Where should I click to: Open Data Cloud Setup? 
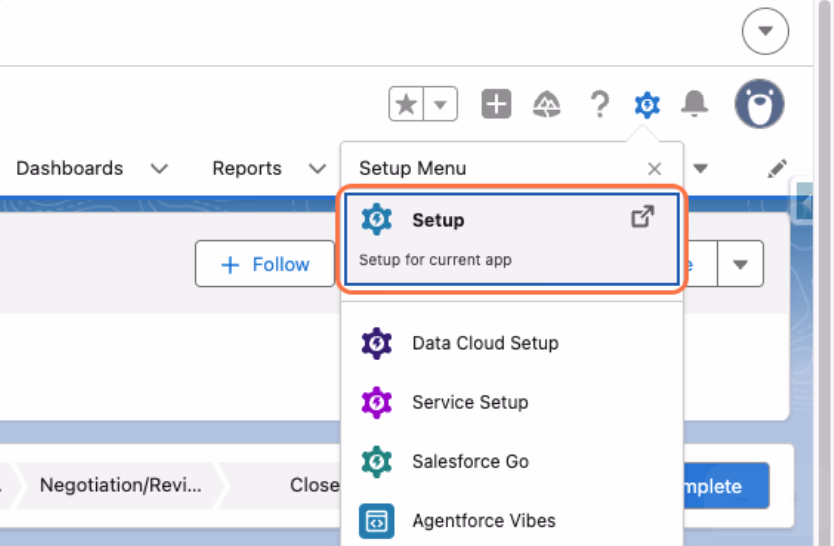click(x=512, y=343)
